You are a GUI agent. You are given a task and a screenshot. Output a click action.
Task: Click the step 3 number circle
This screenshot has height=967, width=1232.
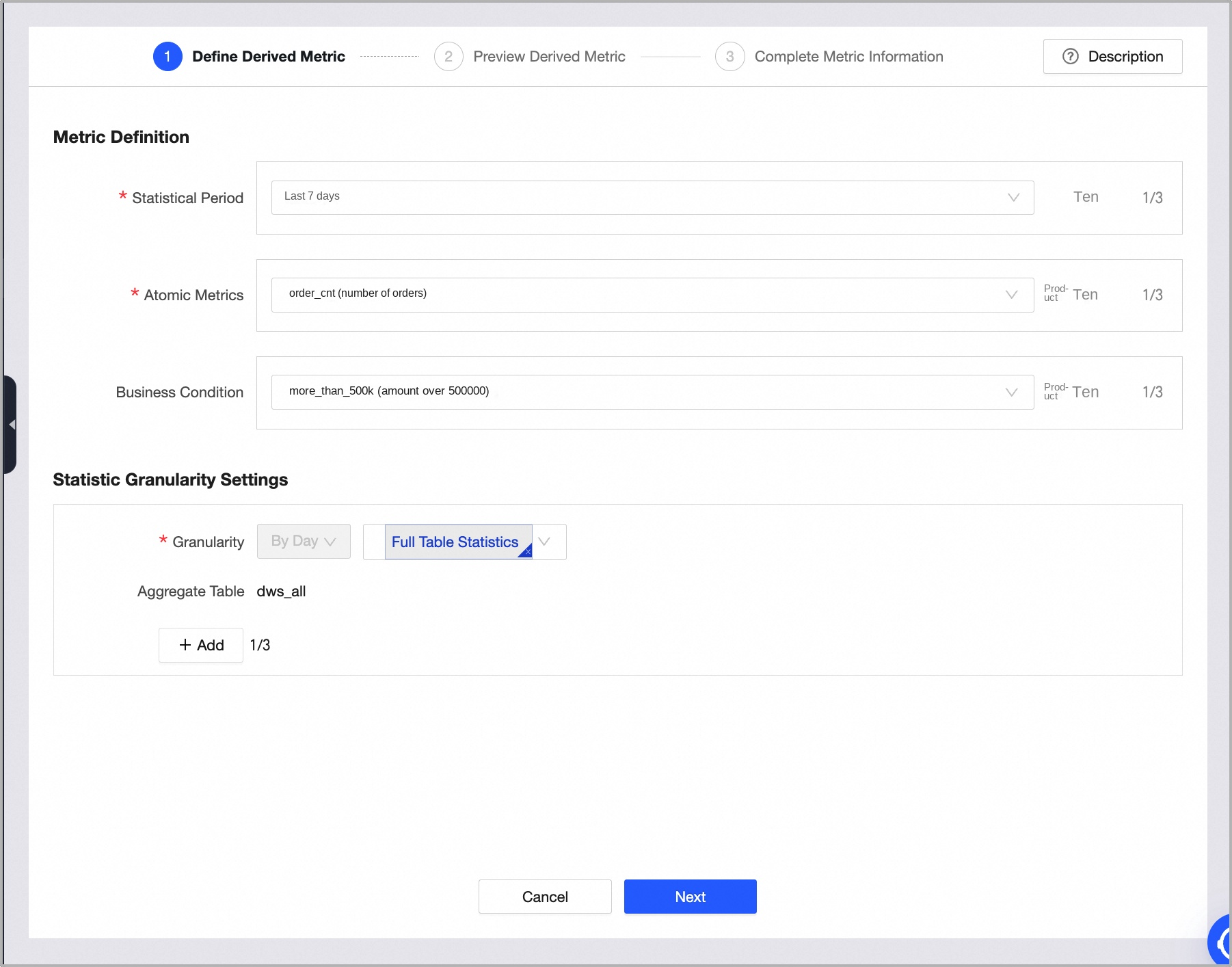[729, 56]
